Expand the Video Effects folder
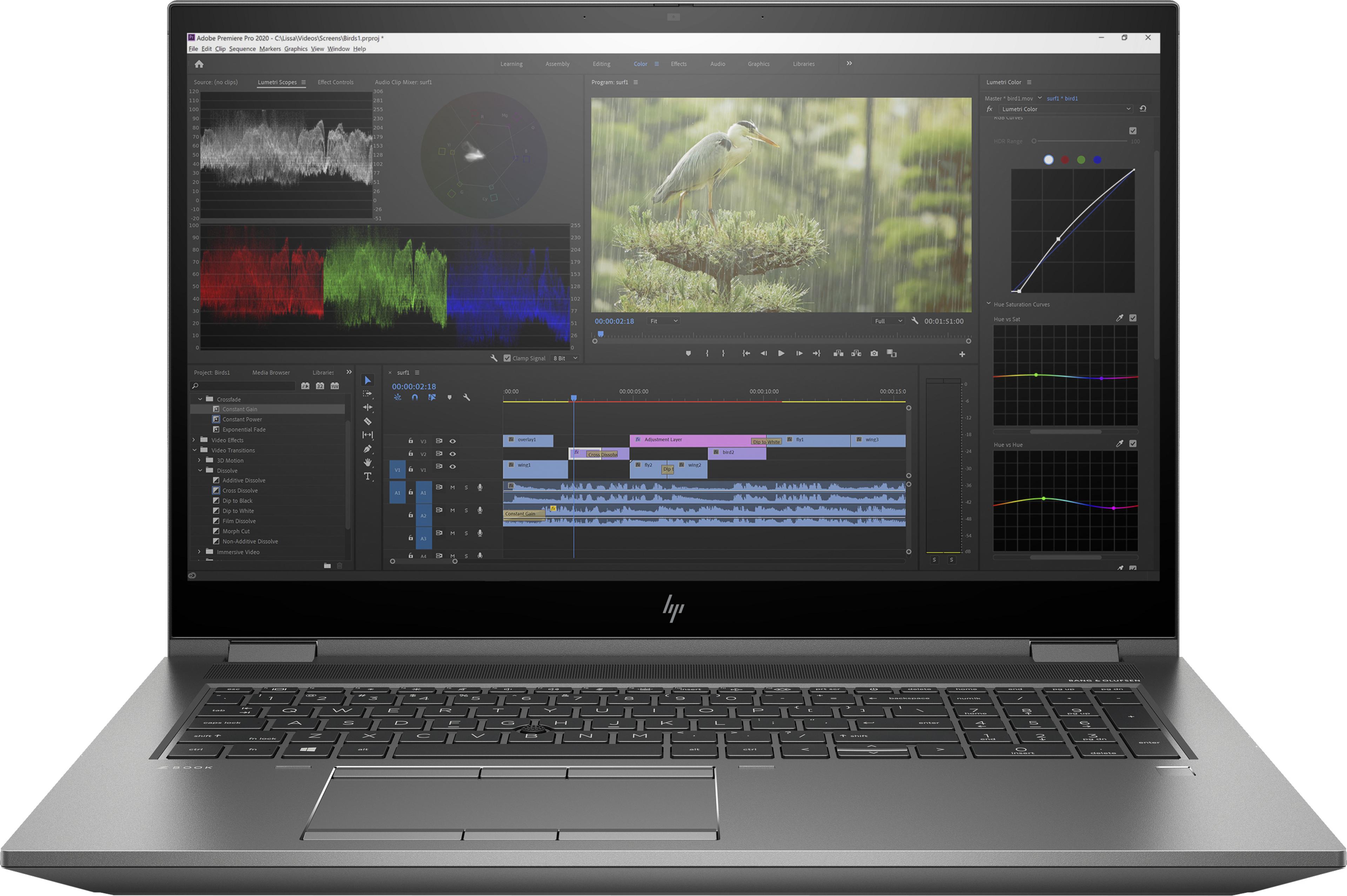Viewport: 1347px width, 896px height. [194, 440]
